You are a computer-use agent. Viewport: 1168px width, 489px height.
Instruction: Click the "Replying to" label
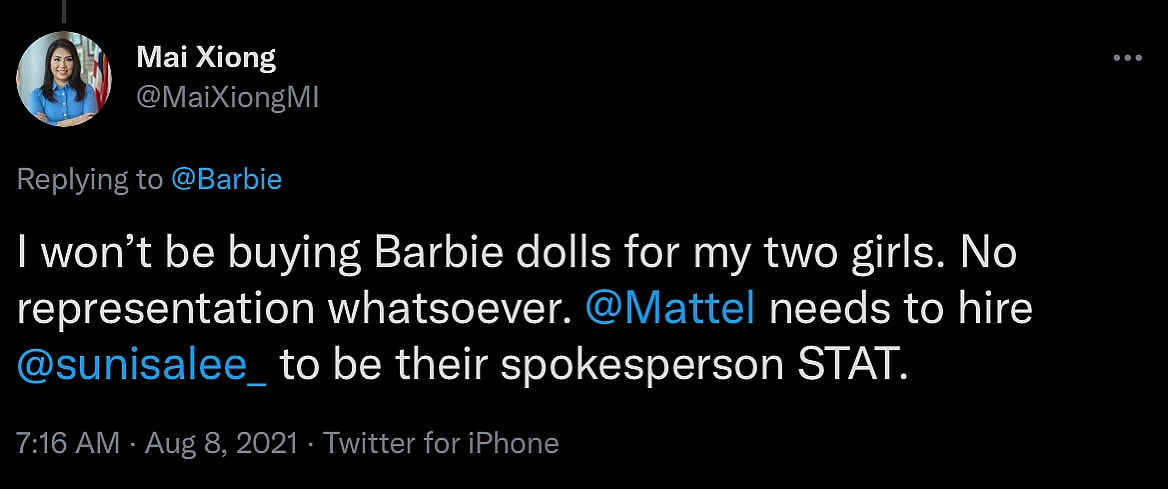pyautogui.click(x=89, y=180)
